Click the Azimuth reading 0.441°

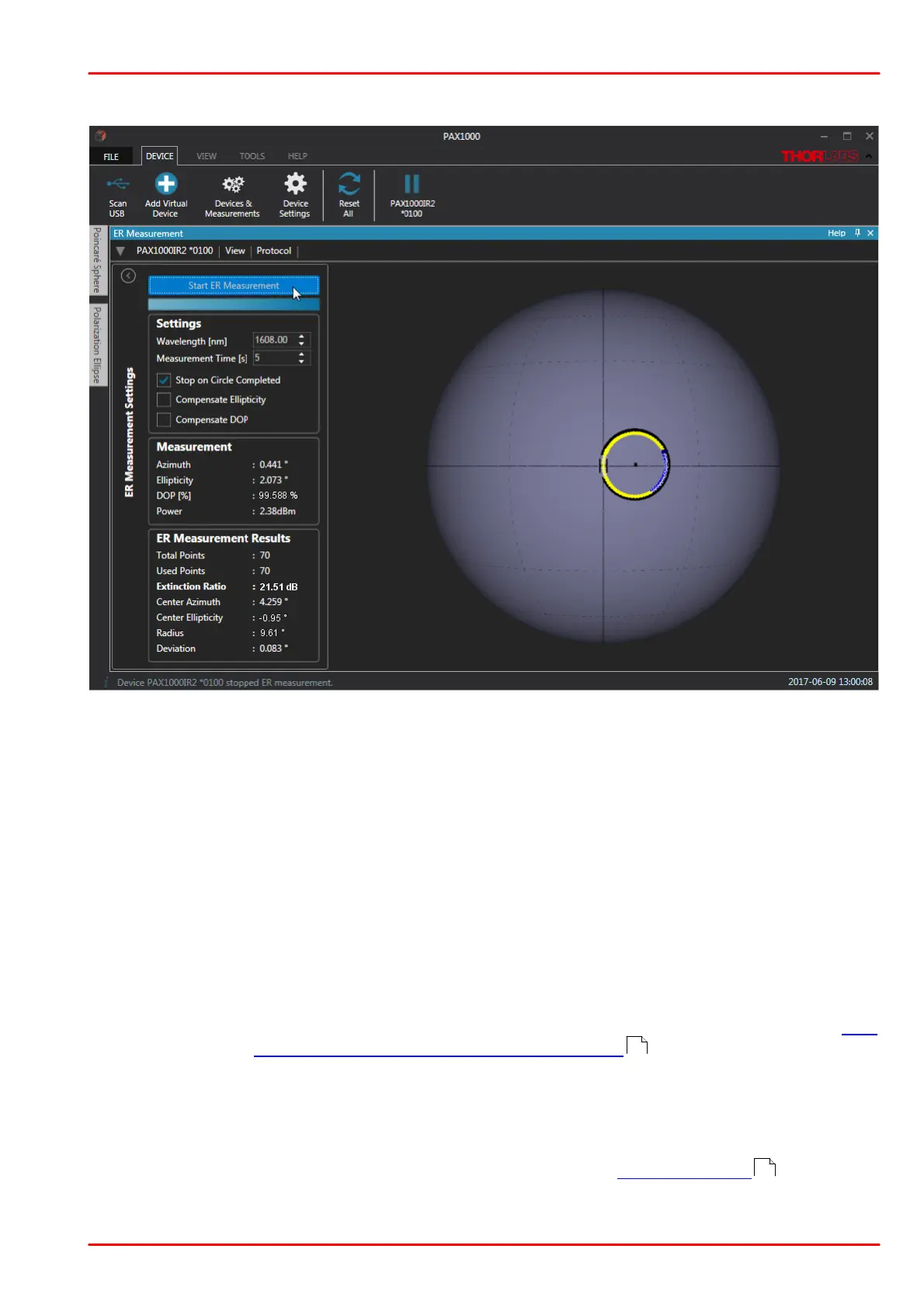pos(273,464)
